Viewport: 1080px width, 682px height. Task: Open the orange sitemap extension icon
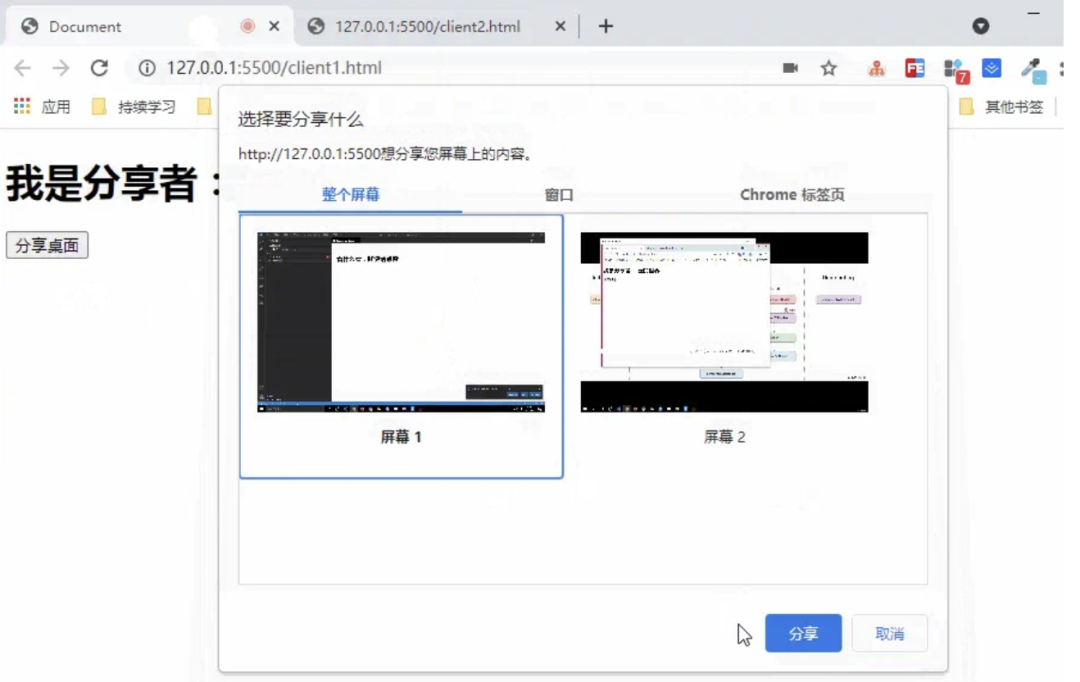[x=876, y=68]
